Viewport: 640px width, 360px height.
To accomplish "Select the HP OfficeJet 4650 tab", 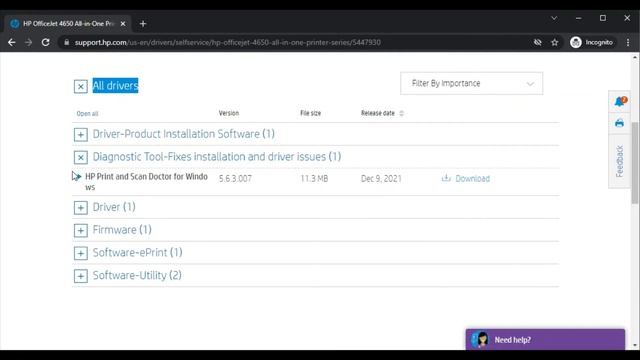I will pyautogui.click(x=69, y=24).
